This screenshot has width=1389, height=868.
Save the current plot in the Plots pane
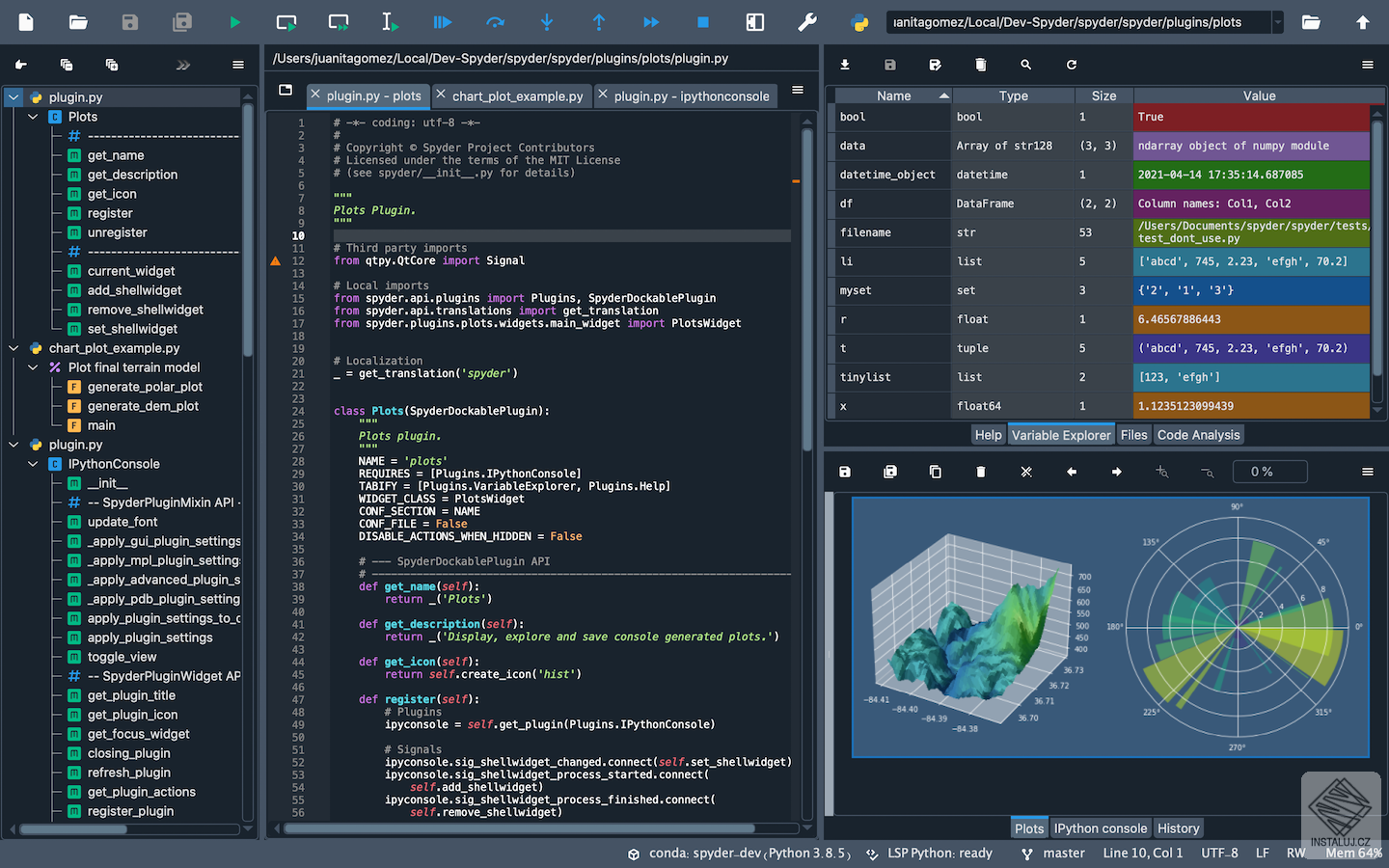tap(845, 472)
